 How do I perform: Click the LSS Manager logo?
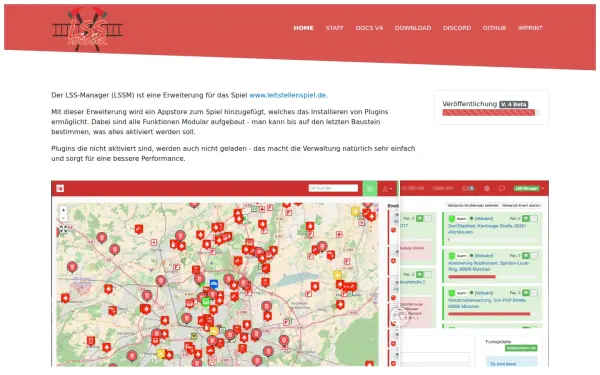pos(87,29)
